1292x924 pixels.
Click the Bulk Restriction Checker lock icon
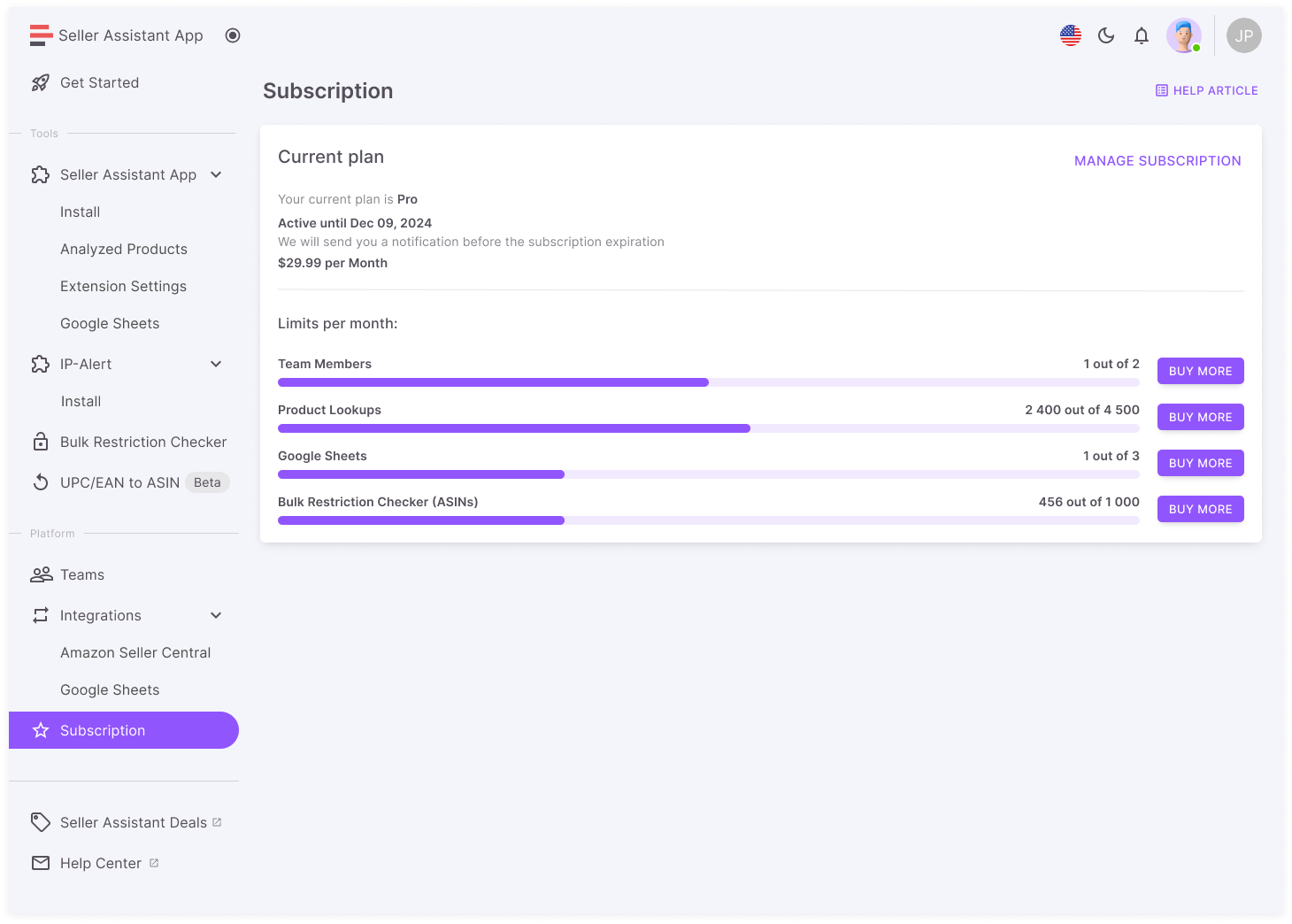point(41,442)
